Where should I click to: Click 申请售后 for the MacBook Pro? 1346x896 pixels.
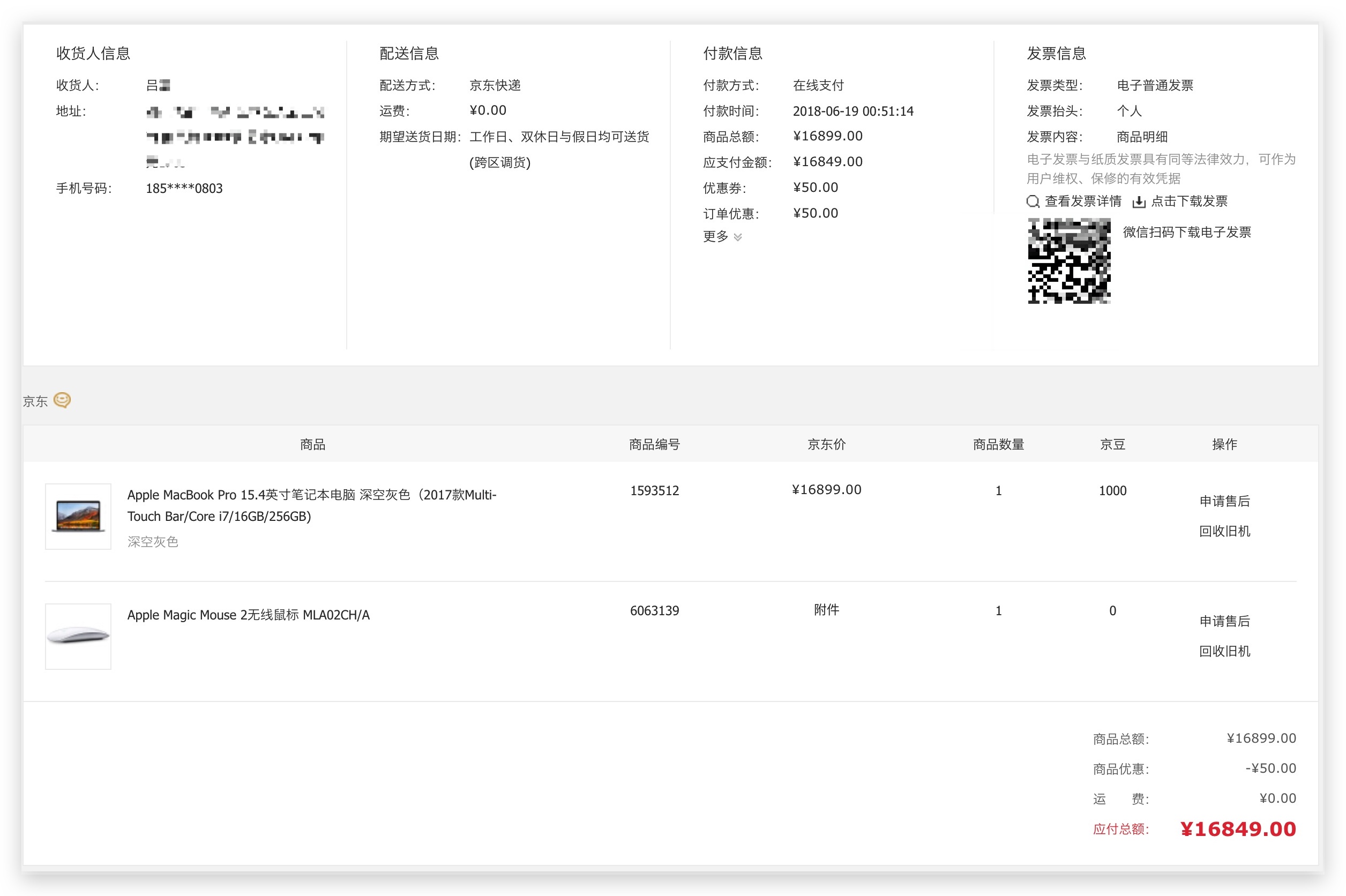pyautogui.click(x=1224, y=501)
